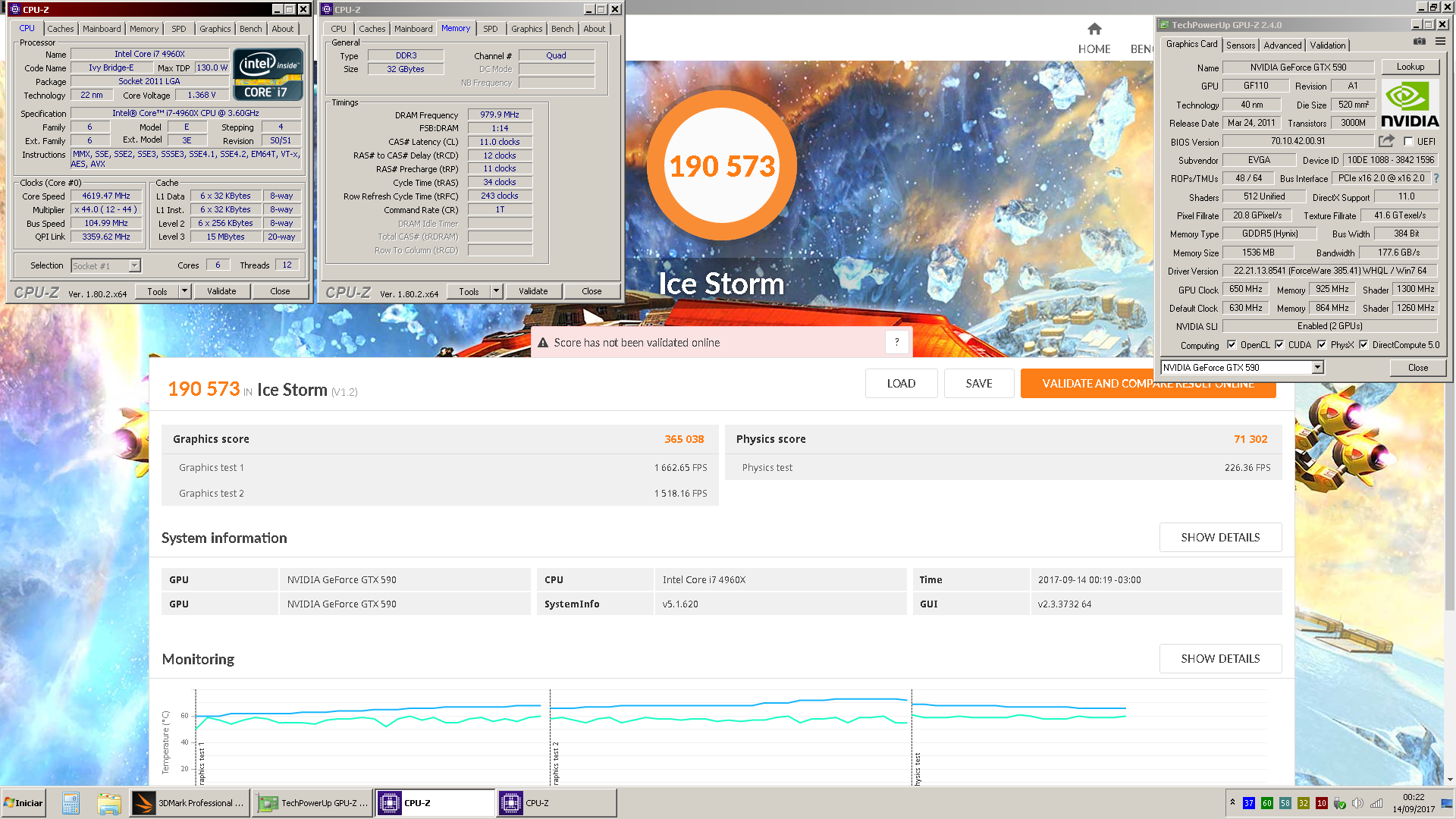Show hidden tray icons arrow
This screenshot has height=819, width=1456.
tap(1232, 802)
